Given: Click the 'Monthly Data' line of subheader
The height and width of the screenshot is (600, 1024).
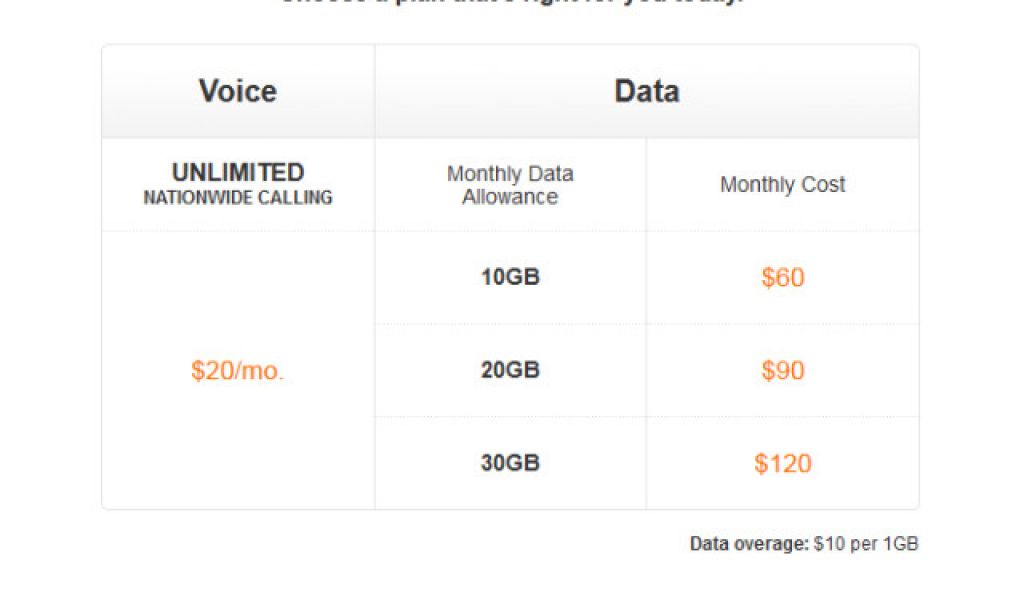Looking at the screenshot, I should (510, 174).
